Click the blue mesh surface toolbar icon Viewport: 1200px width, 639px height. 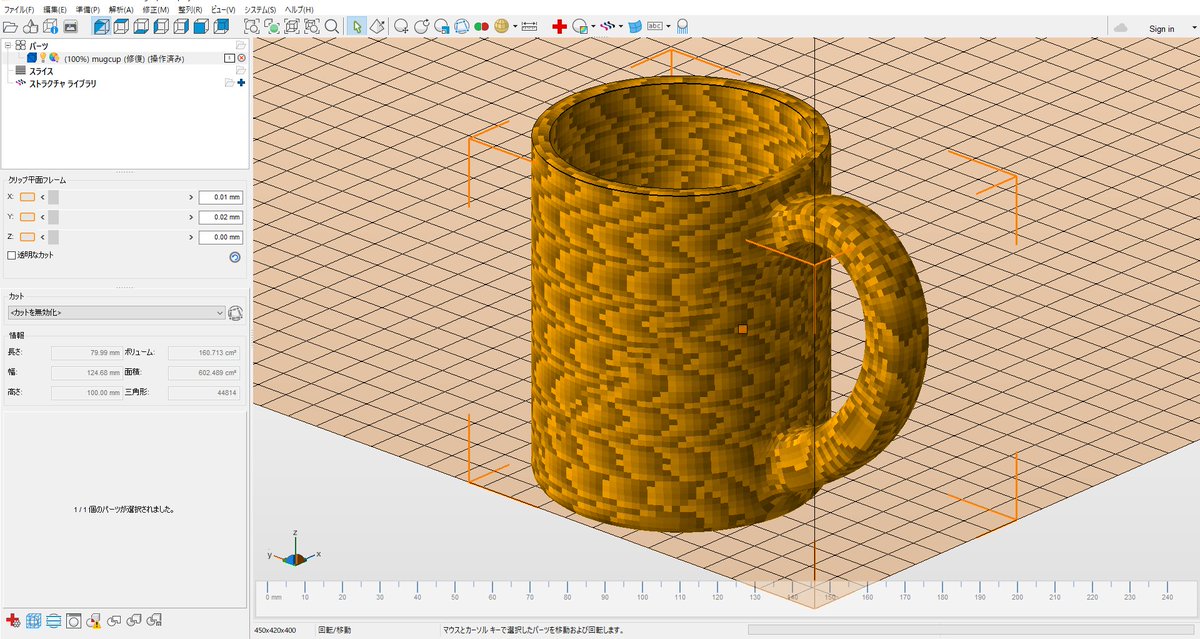pos(634,27)
